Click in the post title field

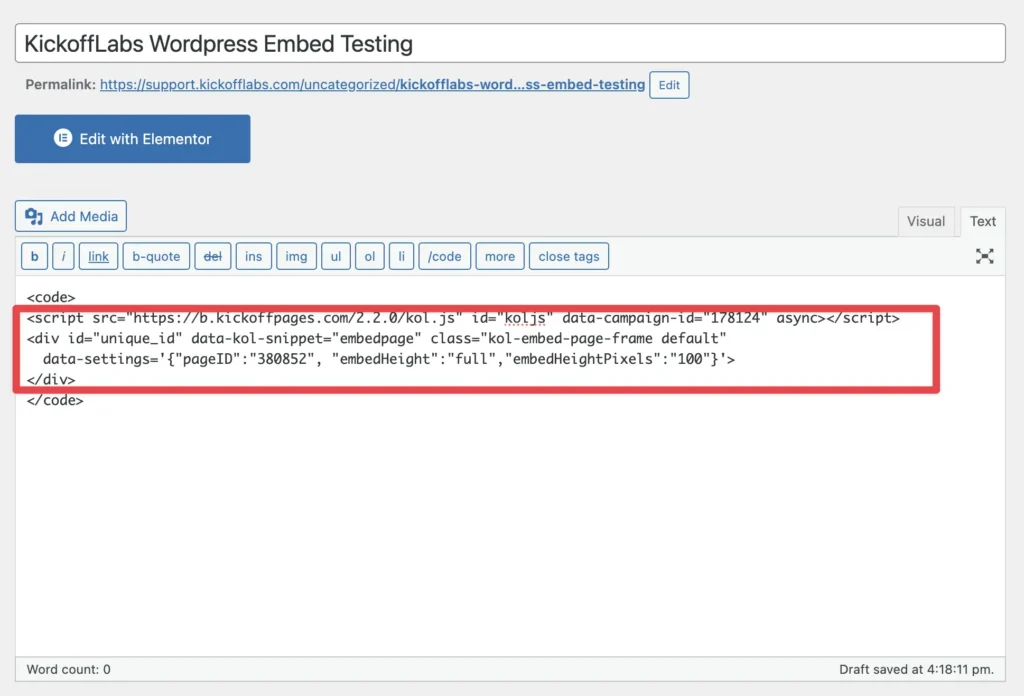pyautogui.click(x=510, y=44)
